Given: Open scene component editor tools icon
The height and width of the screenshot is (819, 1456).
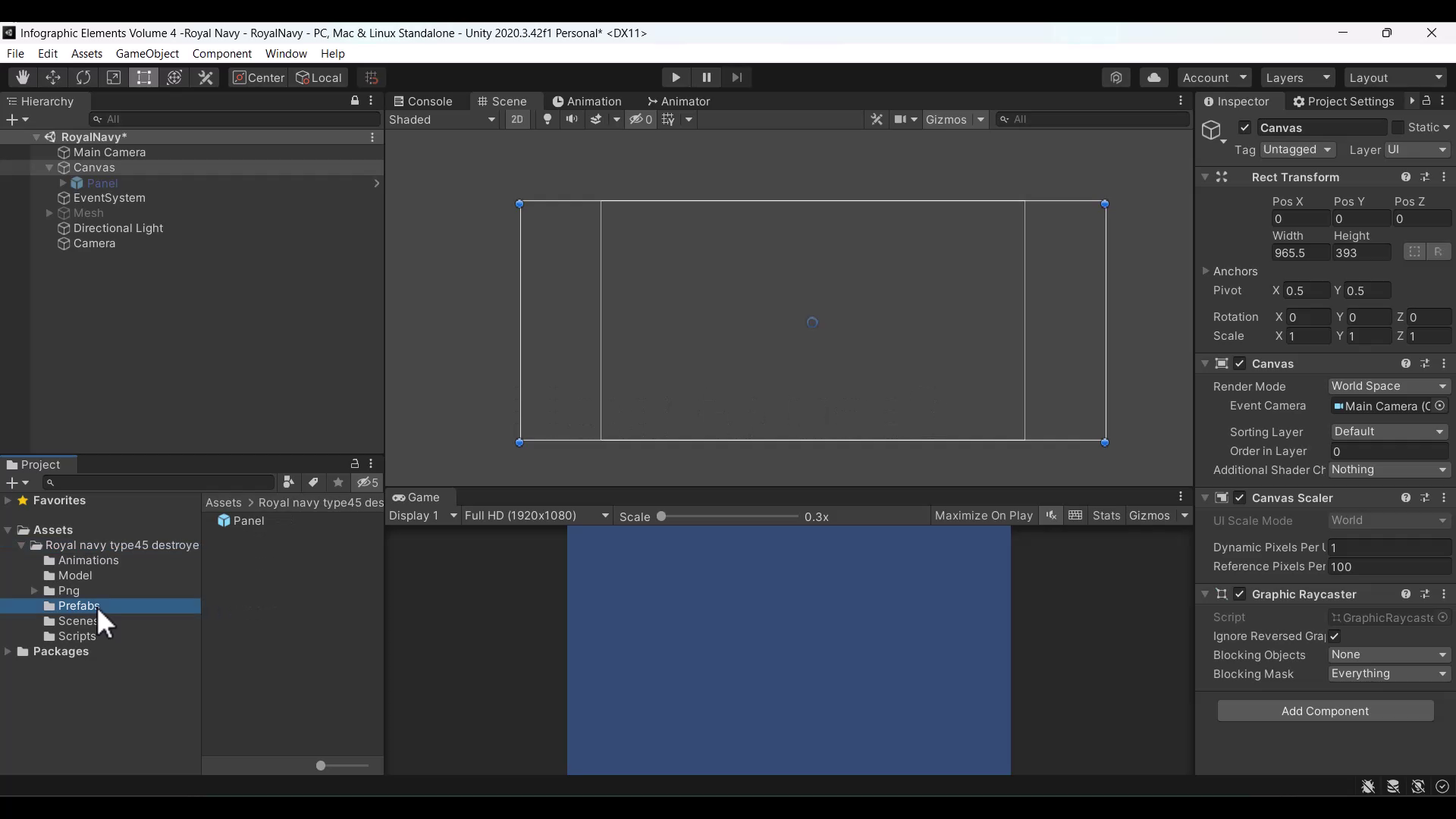Looking at the screenshot, I should pyautogui.click(x=877, y=120).
